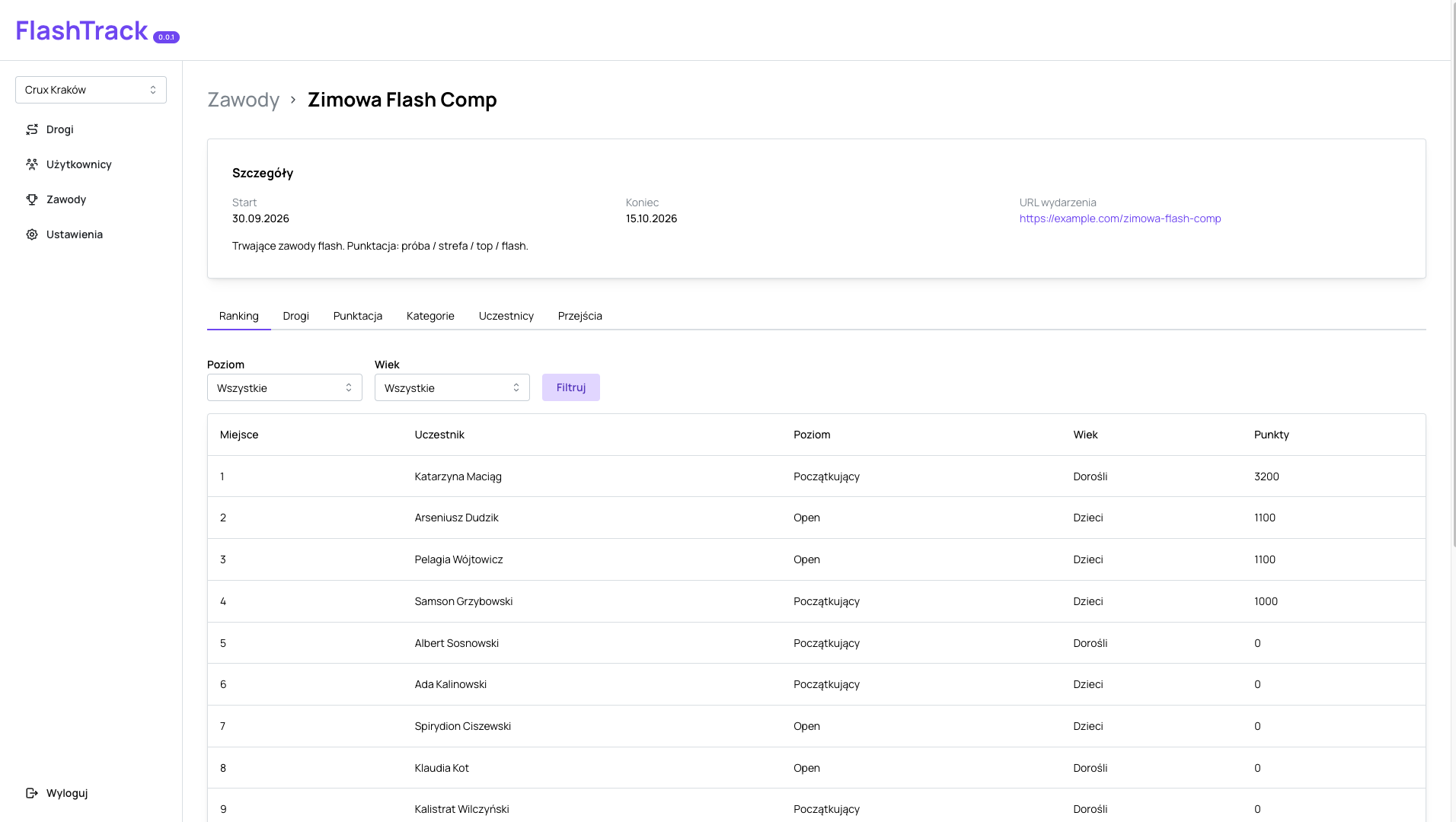Open the zimowa-flash-comp event URL link
The image size is (1456, 822).
coord(1120,218)
